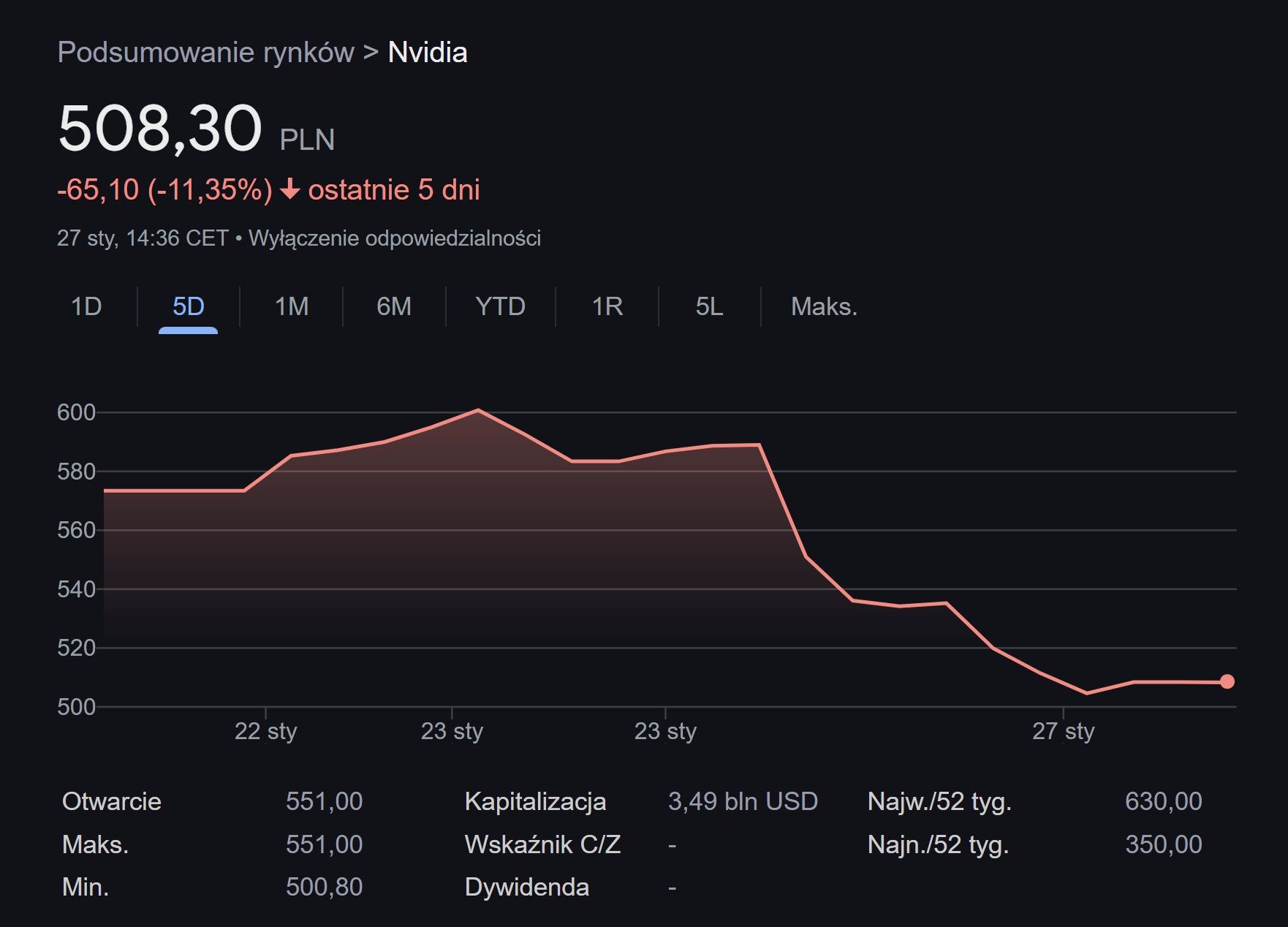This screenshot has height=927, width=1288.
Task: Show the 6M range tab
Action: [x=394, y=306]
